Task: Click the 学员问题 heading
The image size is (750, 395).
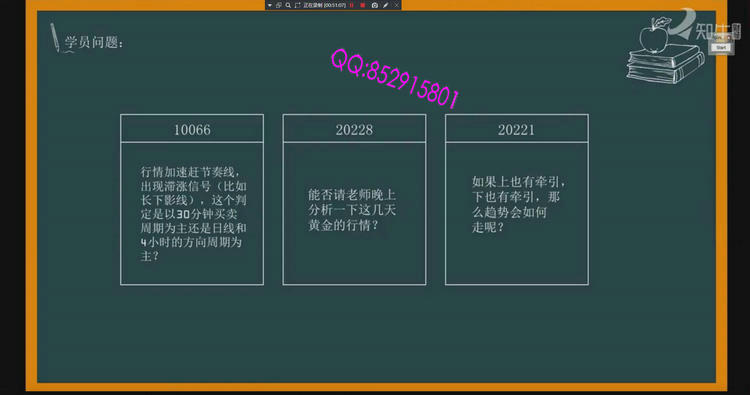Action: [94, 43]
